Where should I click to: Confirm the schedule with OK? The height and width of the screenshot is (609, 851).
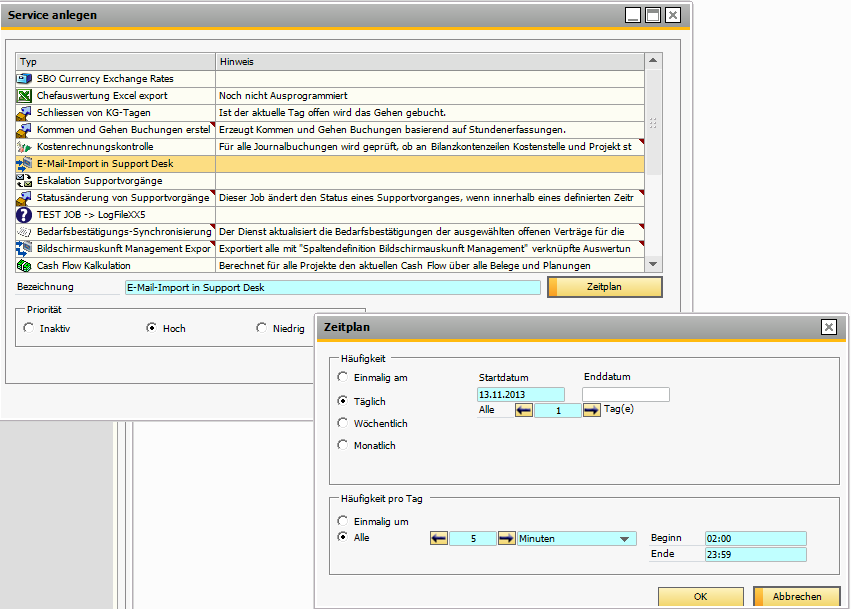click(x=700, y=596)
